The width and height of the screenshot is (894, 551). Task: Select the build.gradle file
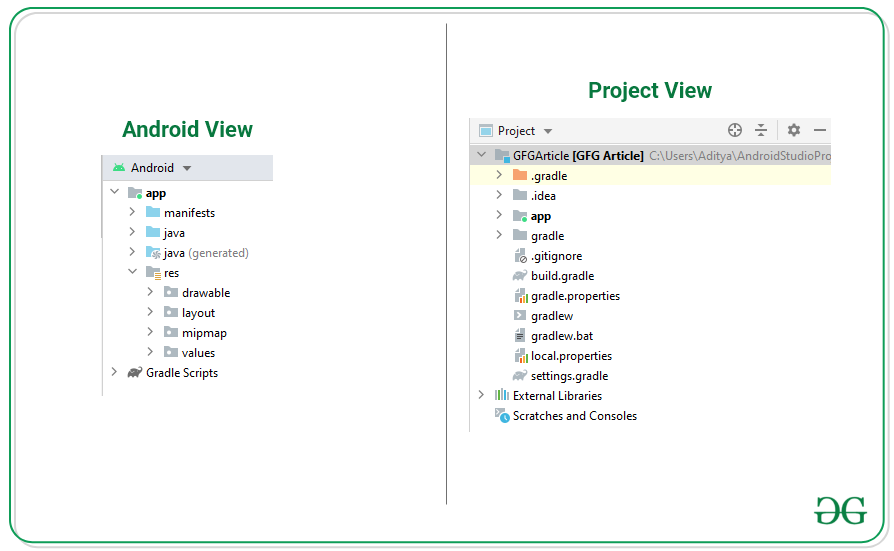coord(562,276)
